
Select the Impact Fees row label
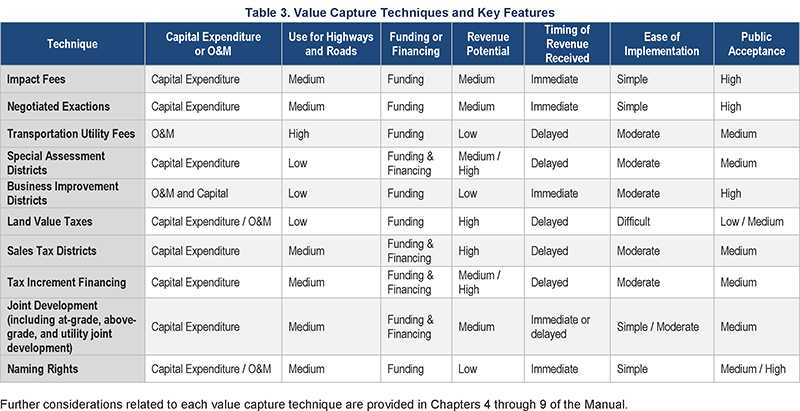pos(72,79)
